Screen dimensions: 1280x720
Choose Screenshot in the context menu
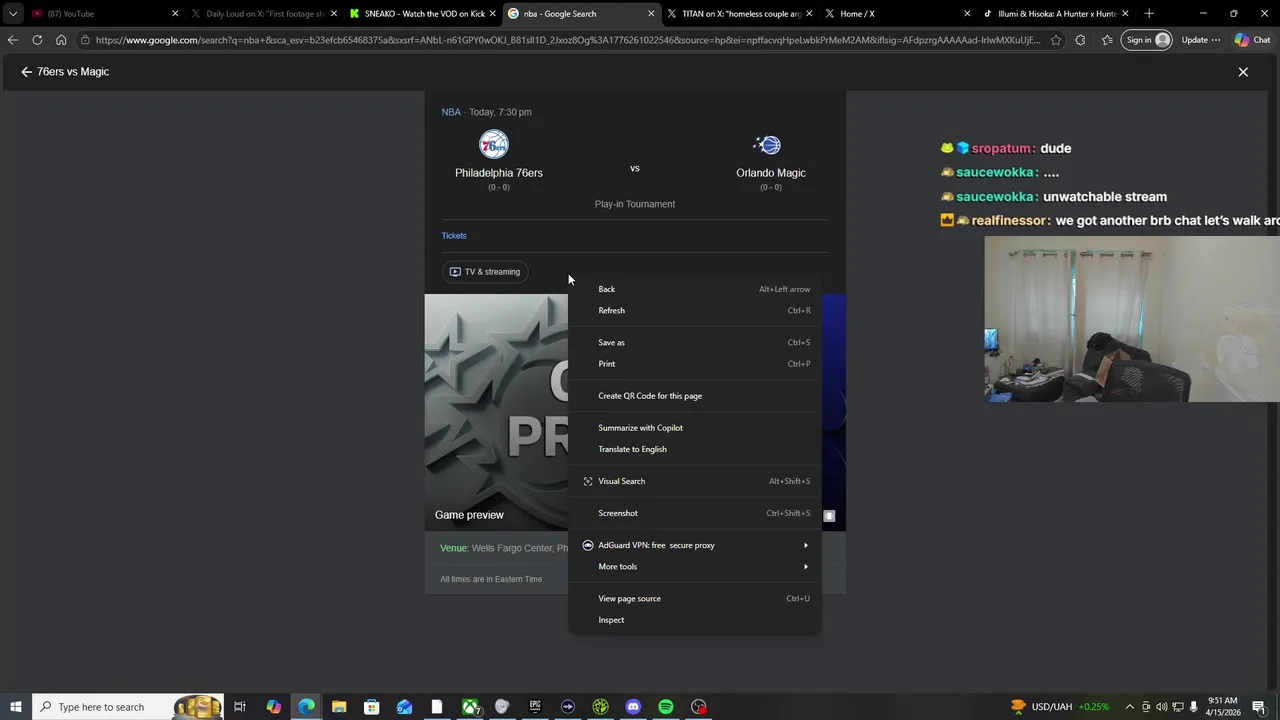[x=694, y=513]
